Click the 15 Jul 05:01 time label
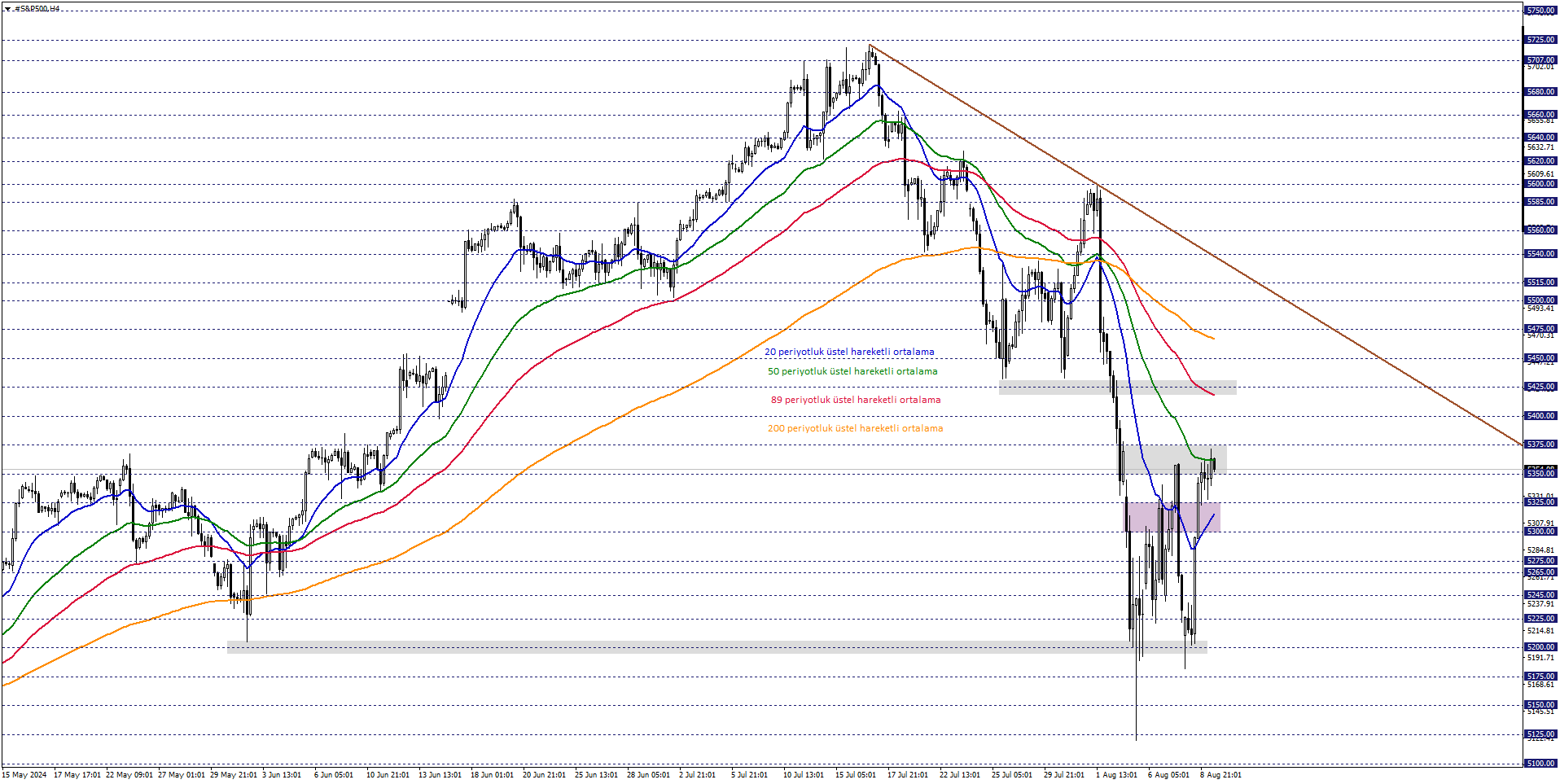The height and width of the screenshot is (784, 1560). 856,775
